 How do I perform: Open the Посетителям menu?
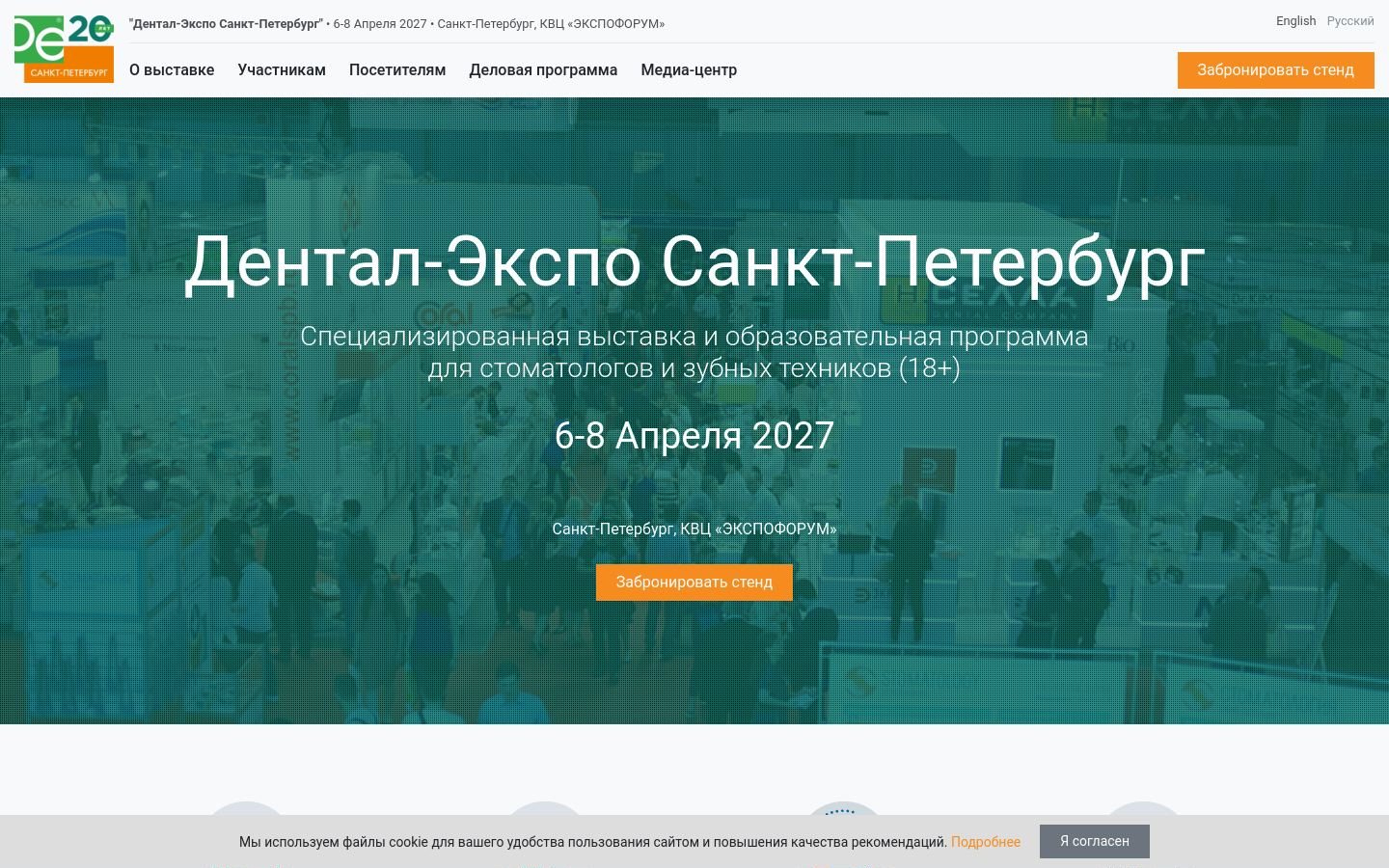point(397,70)
